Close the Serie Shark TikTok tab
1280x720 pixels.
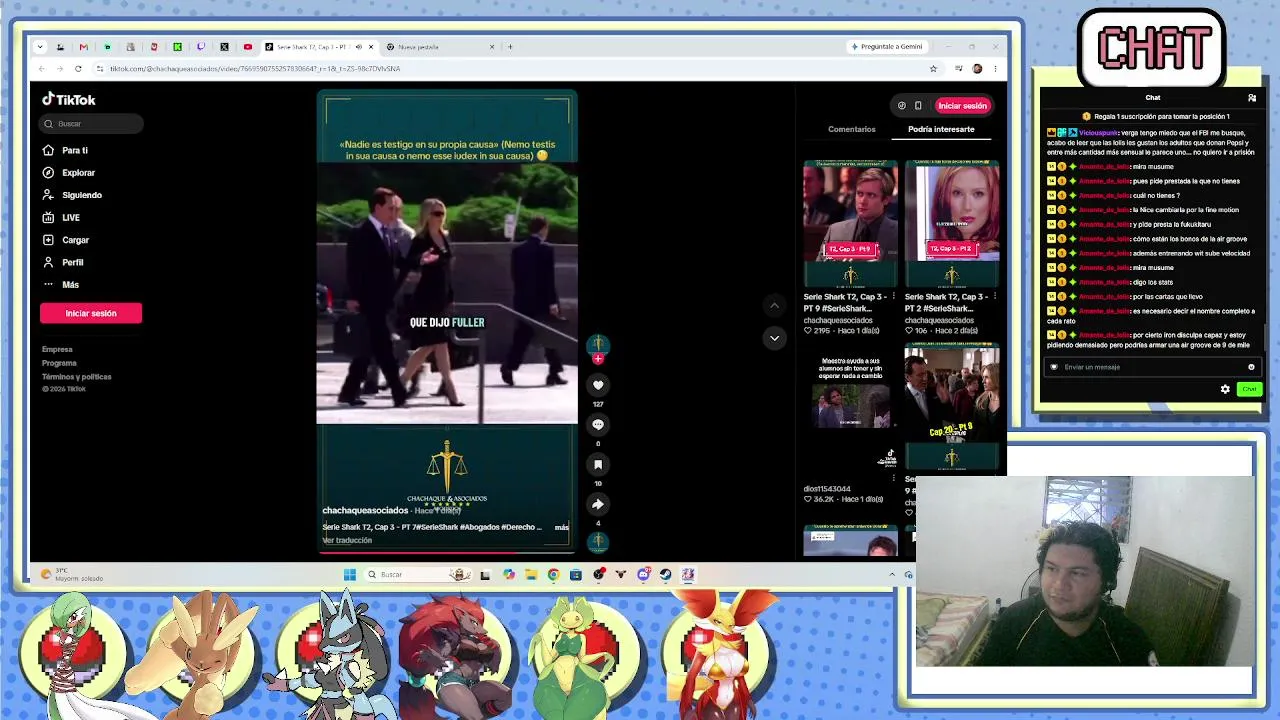(x=372, y=47)
